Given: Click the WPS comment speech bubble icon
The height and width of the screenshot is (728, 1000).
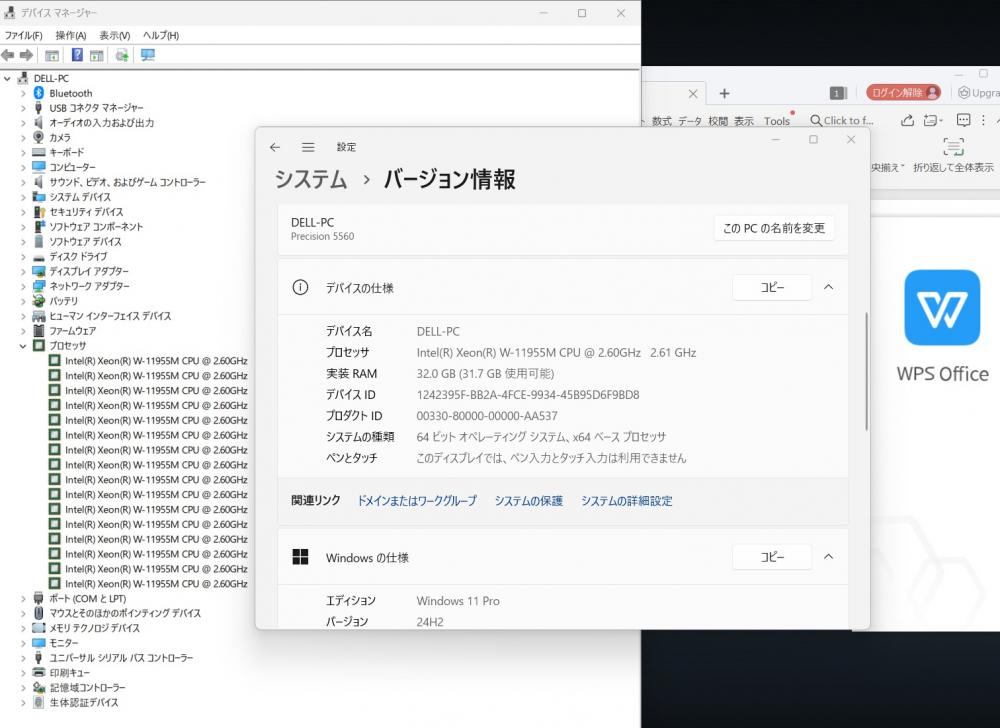Looking at the screenshot, I should (963, 120).
